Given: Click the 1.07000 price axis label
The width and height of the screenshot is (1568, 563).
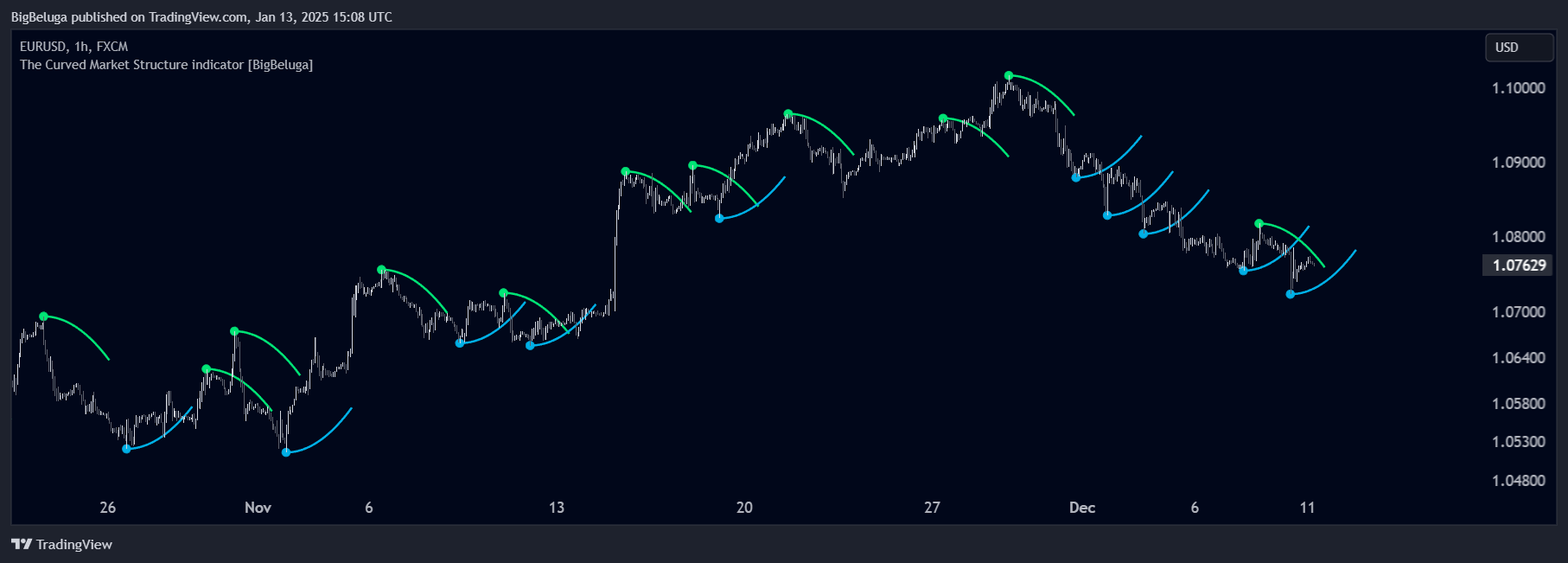Looking at the screenshot, I should coord(1519,312).
